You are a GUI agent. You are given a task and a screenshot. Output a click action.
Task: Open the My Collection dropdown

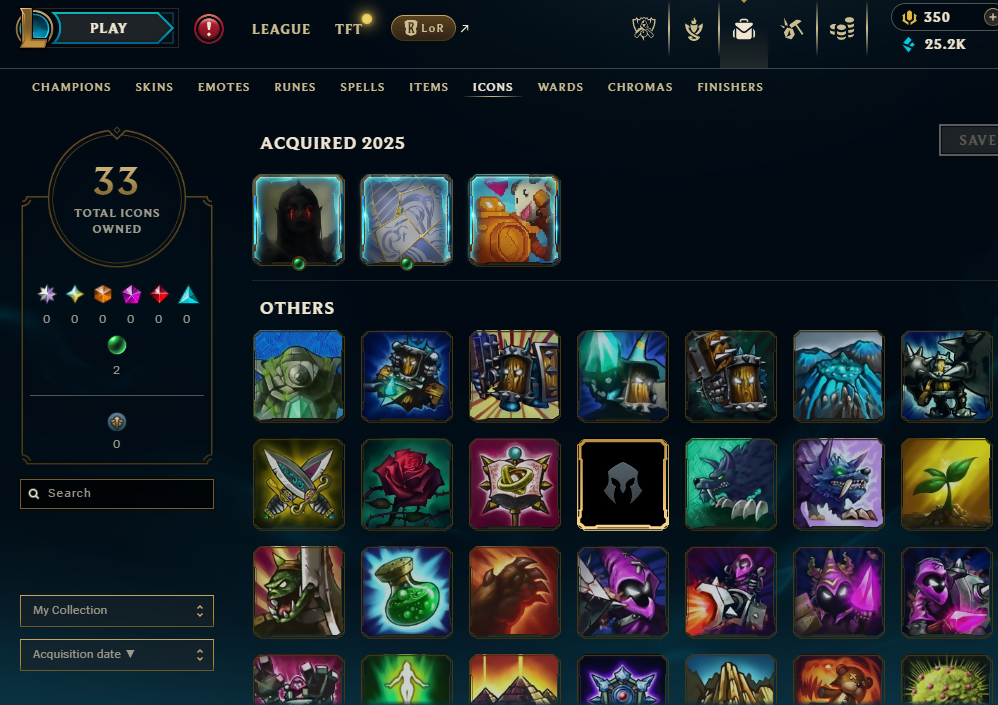click(117, 611)
